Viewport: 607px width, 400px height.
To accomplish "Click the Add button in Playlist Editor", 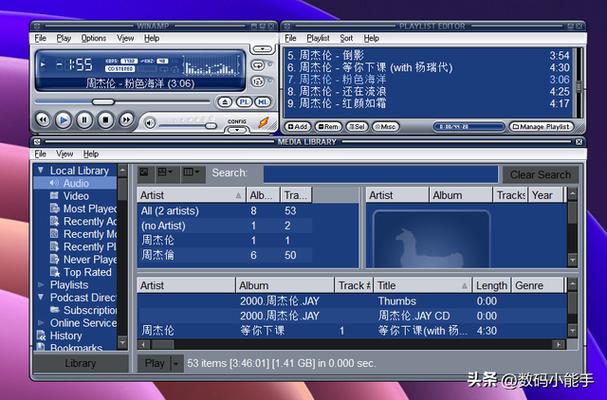I will pyautogui.click(x=298, y=127).
